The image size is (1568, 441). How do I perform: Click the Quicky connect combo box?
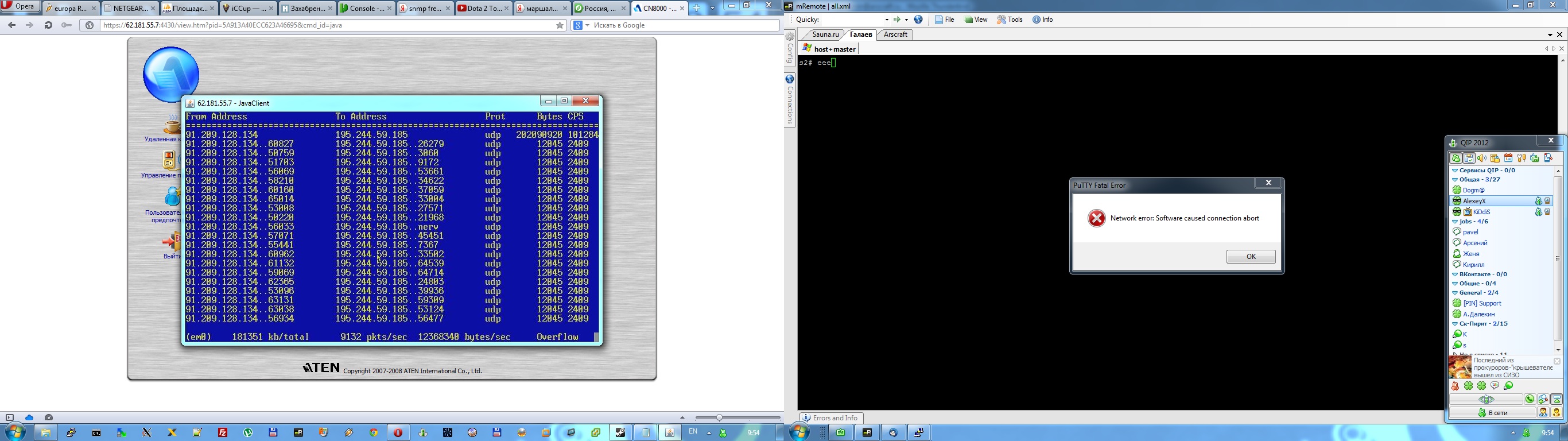click(x=855, y=20)
